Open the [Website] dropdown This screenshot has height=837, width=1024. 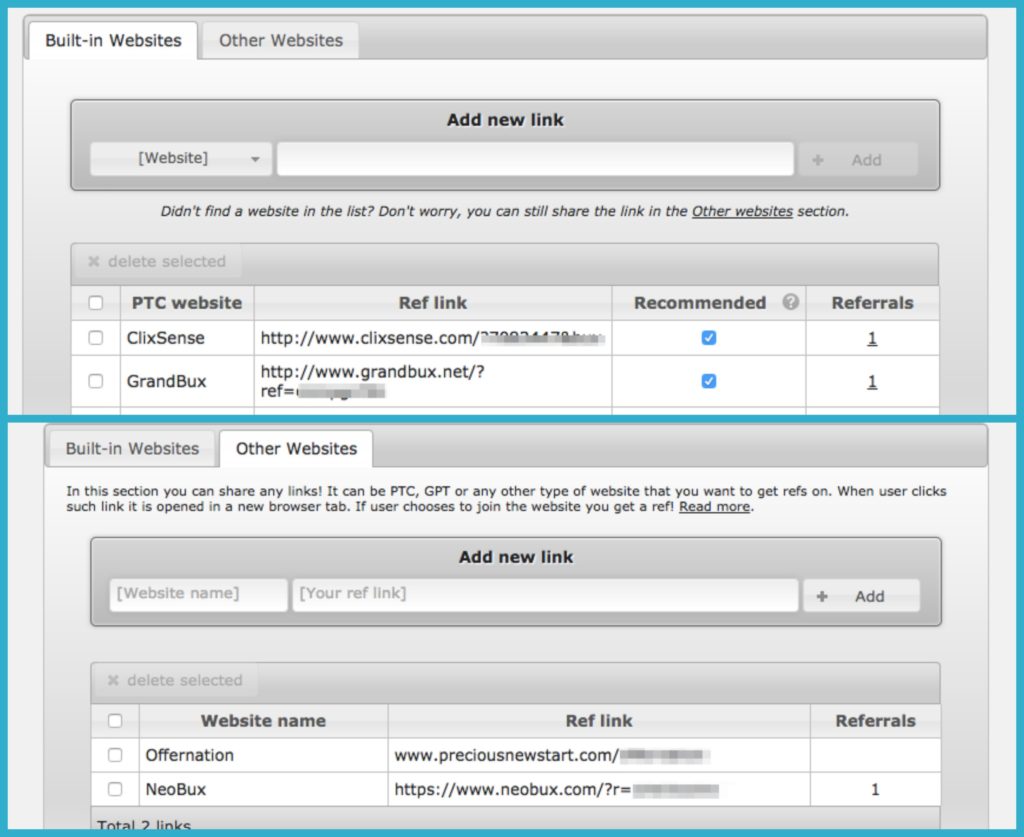click(x=181, y=159)
